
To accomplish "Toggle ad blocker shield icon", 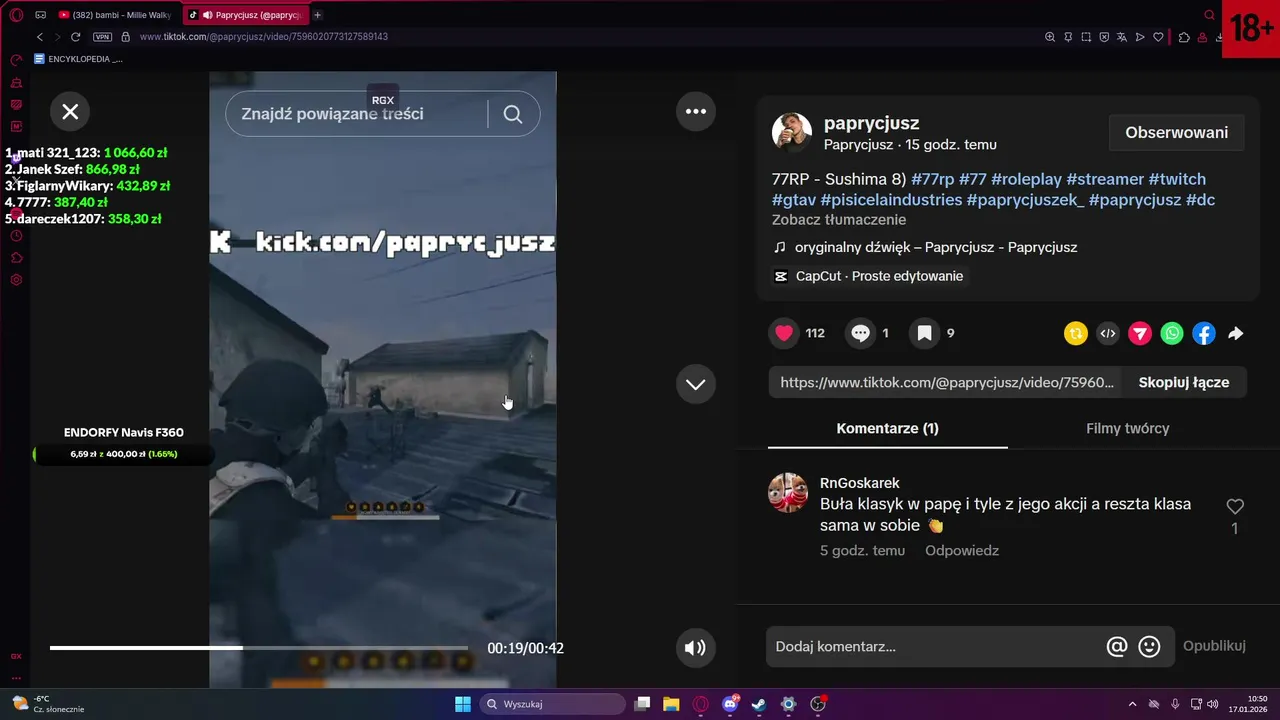I will point(1104,37).
